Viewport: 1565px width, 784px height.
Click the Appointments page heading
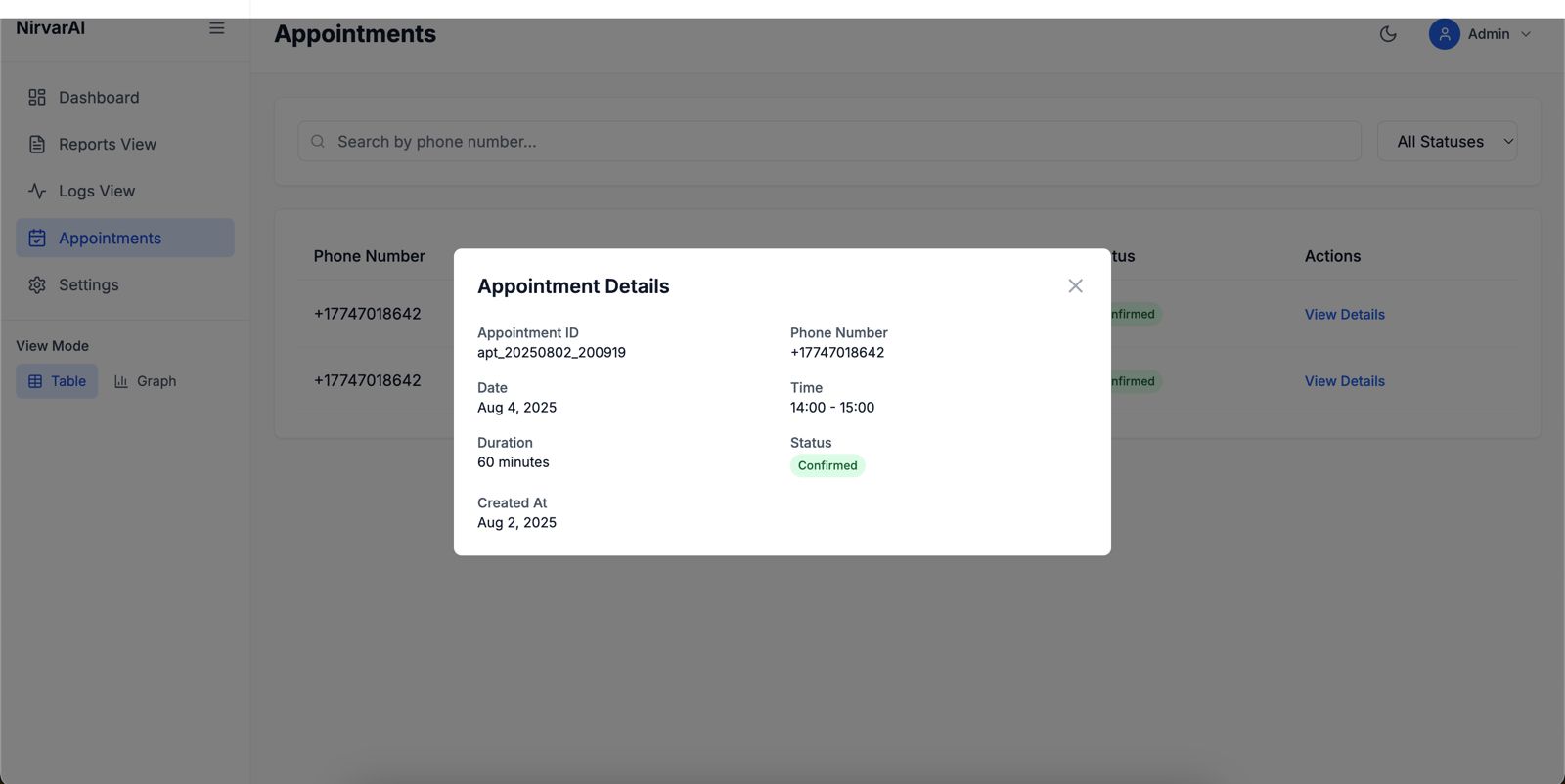point(355,34)
